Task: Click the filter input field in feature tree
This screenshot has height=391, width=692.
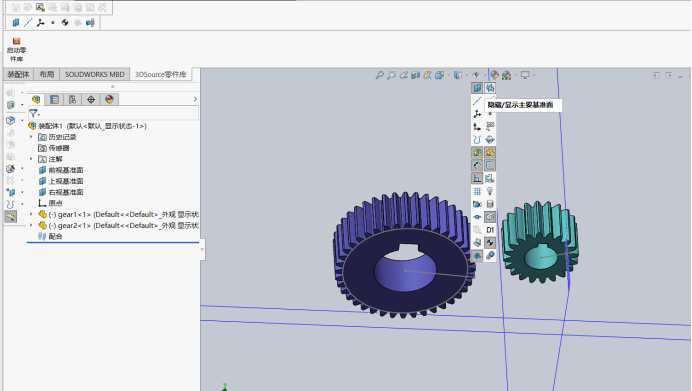Action: point(113,114)
